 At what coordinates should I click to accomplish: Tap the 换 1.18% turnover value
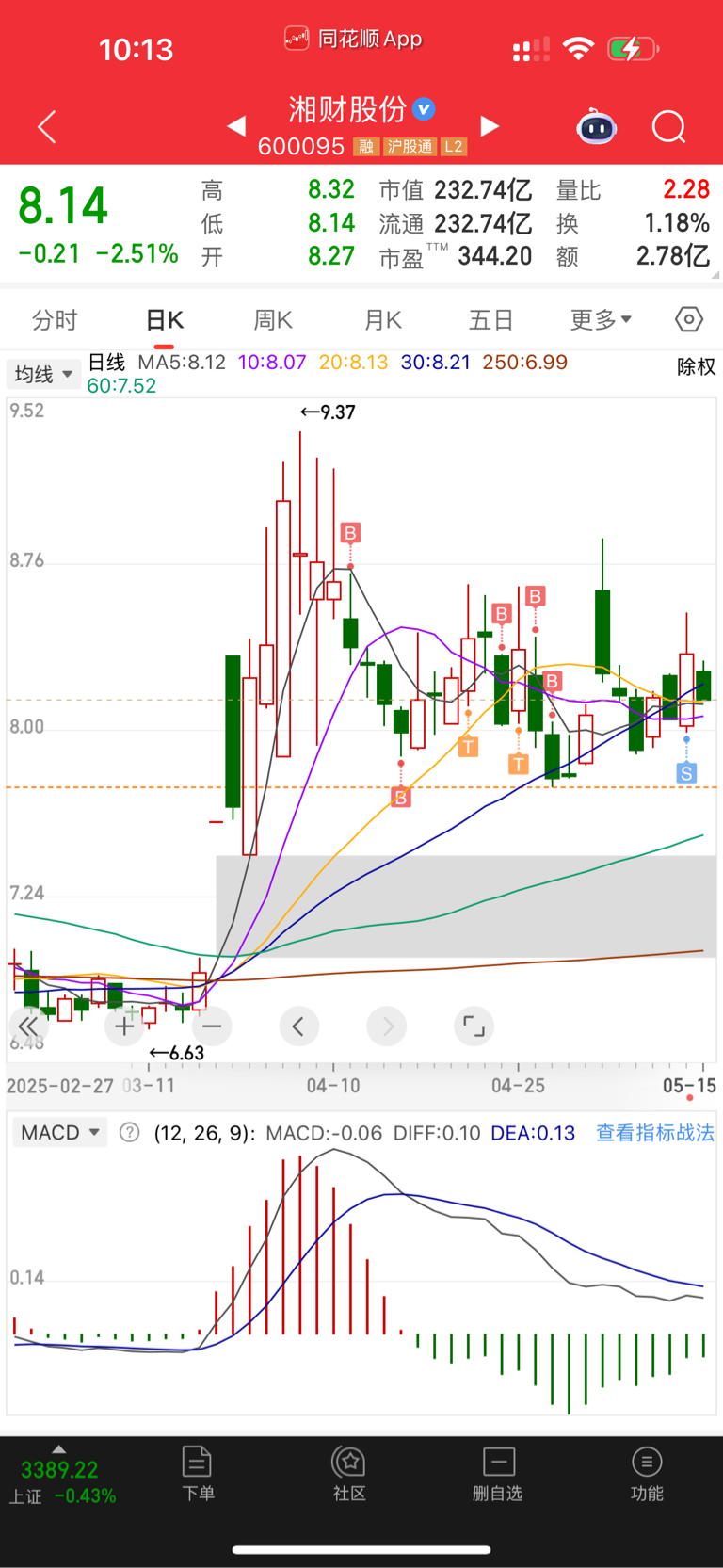[677, 223]
